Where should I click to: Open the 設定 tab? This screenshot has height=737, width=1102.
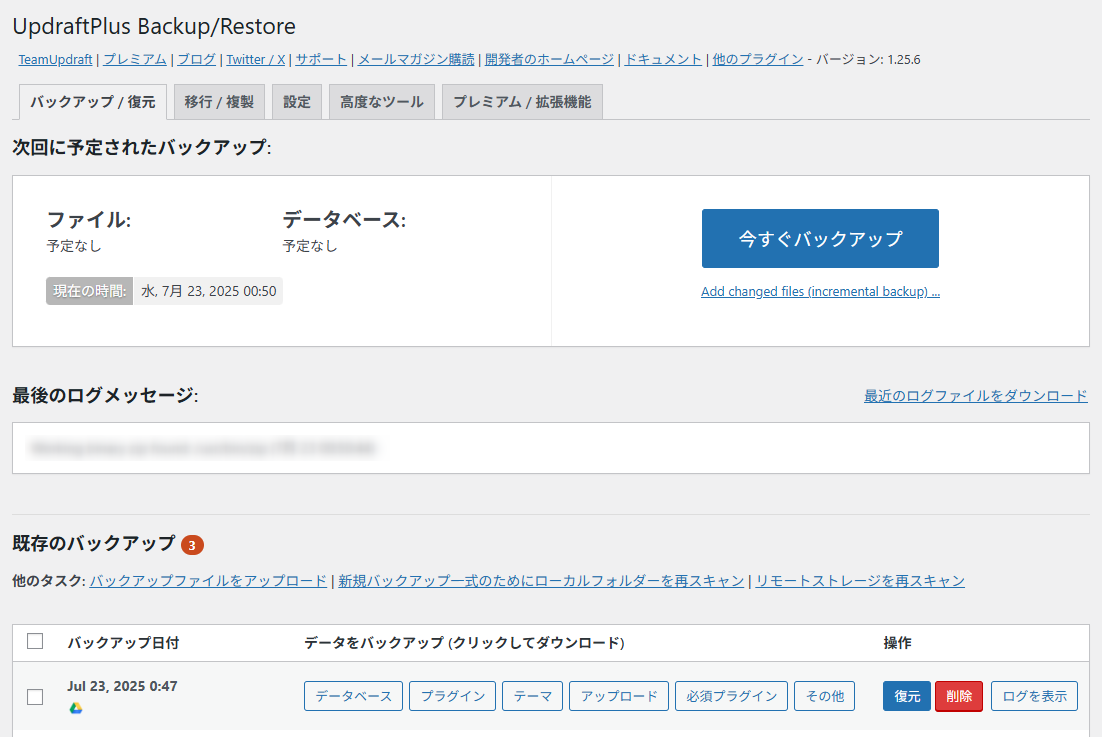point(297,102)
